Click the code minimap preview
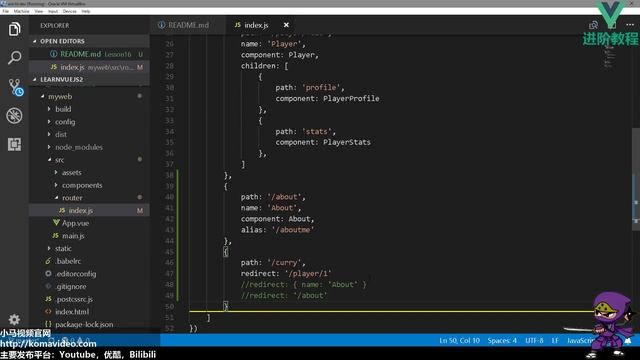The width and height of the screenshot is (640, 360). tap(609, 57)
